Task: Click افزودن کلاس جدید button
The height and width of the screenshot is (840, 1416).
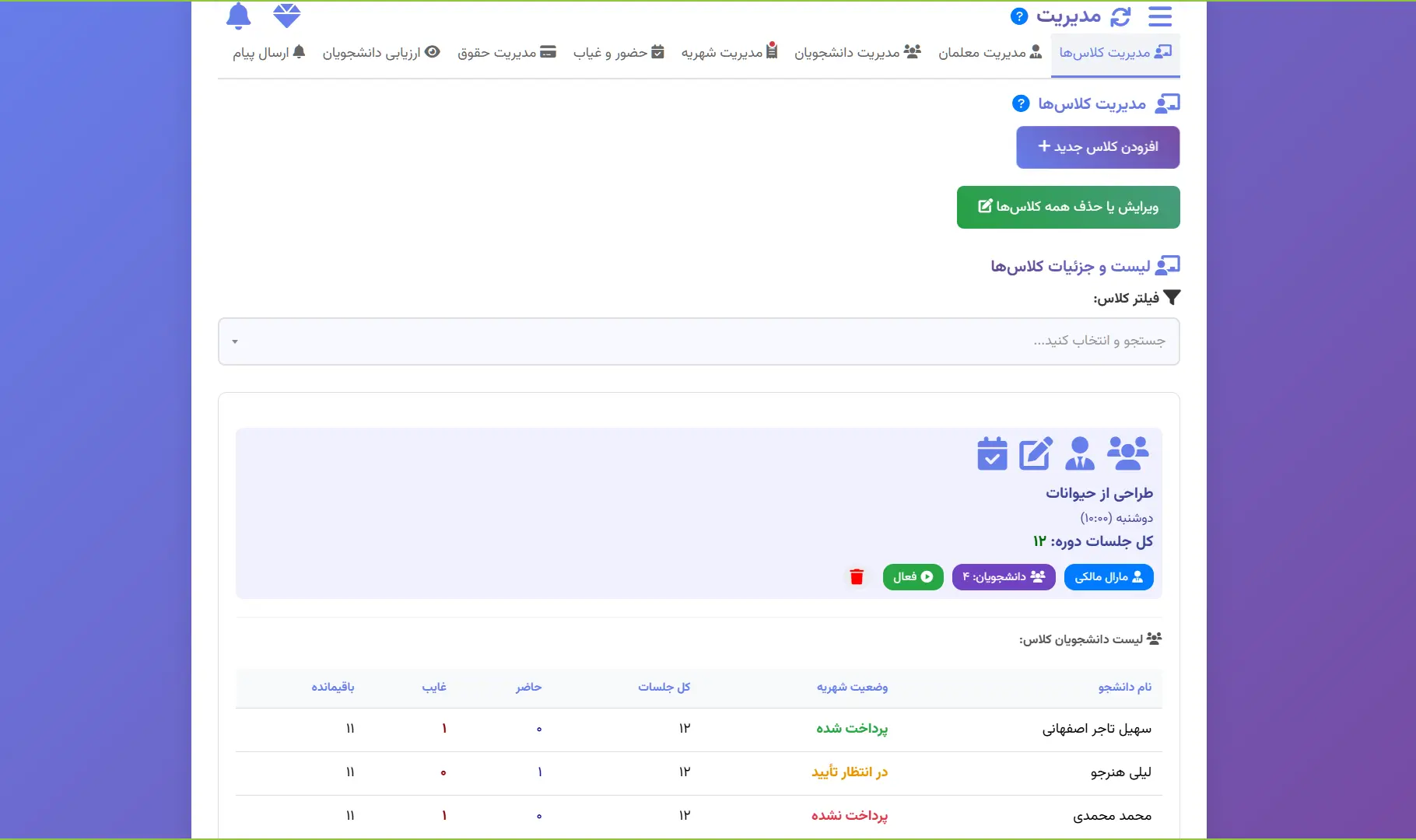Action: (1098, 147)
